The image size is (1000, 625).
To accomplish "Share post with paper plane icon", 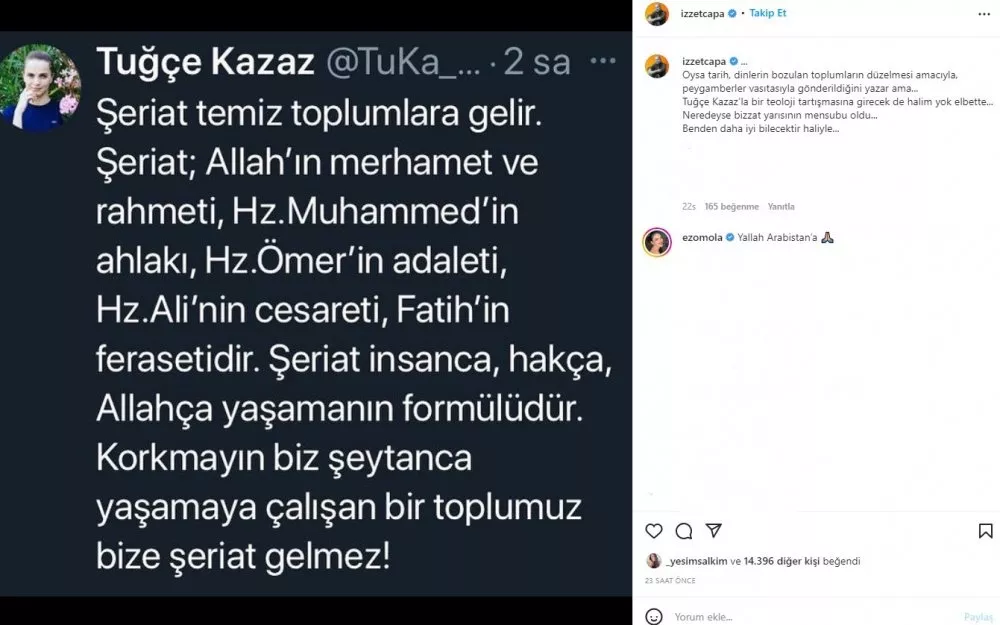I will coord(714,530).
